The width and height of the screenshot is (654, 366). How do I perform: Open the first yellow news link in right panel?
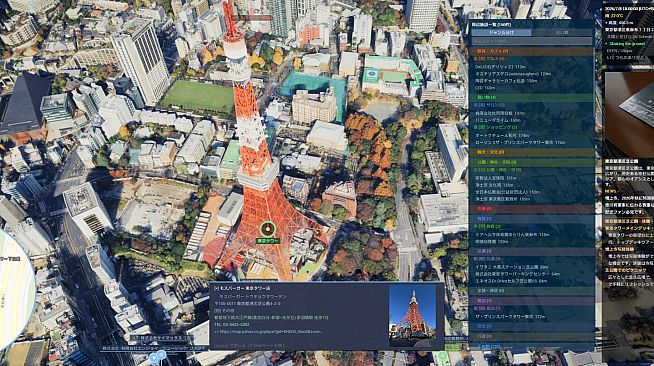click(629, 221)
